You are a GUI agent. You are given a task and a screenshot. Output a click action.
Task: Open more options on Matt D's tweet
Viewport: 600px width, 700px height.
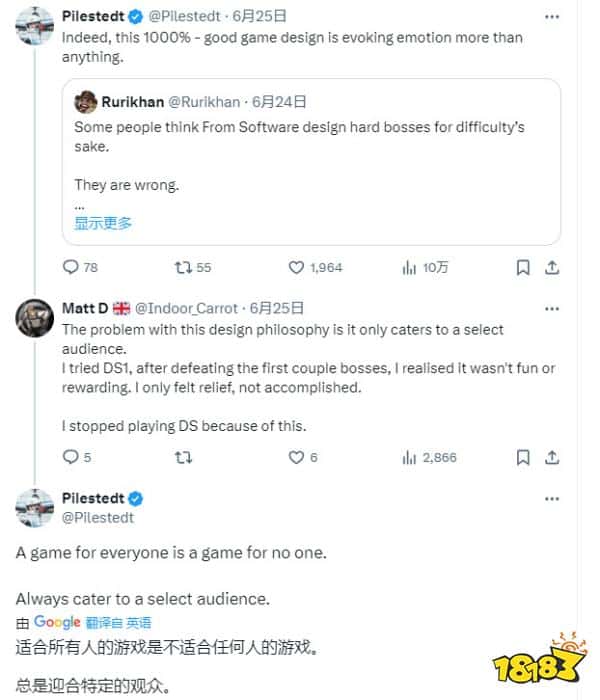[552, 308]
